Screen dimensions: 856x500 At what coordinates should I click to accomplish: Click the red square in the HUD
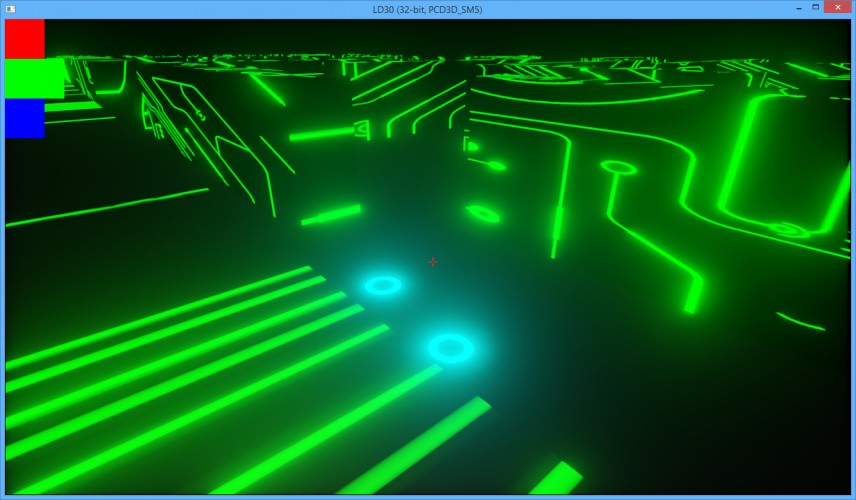click(x=25, y=39)
